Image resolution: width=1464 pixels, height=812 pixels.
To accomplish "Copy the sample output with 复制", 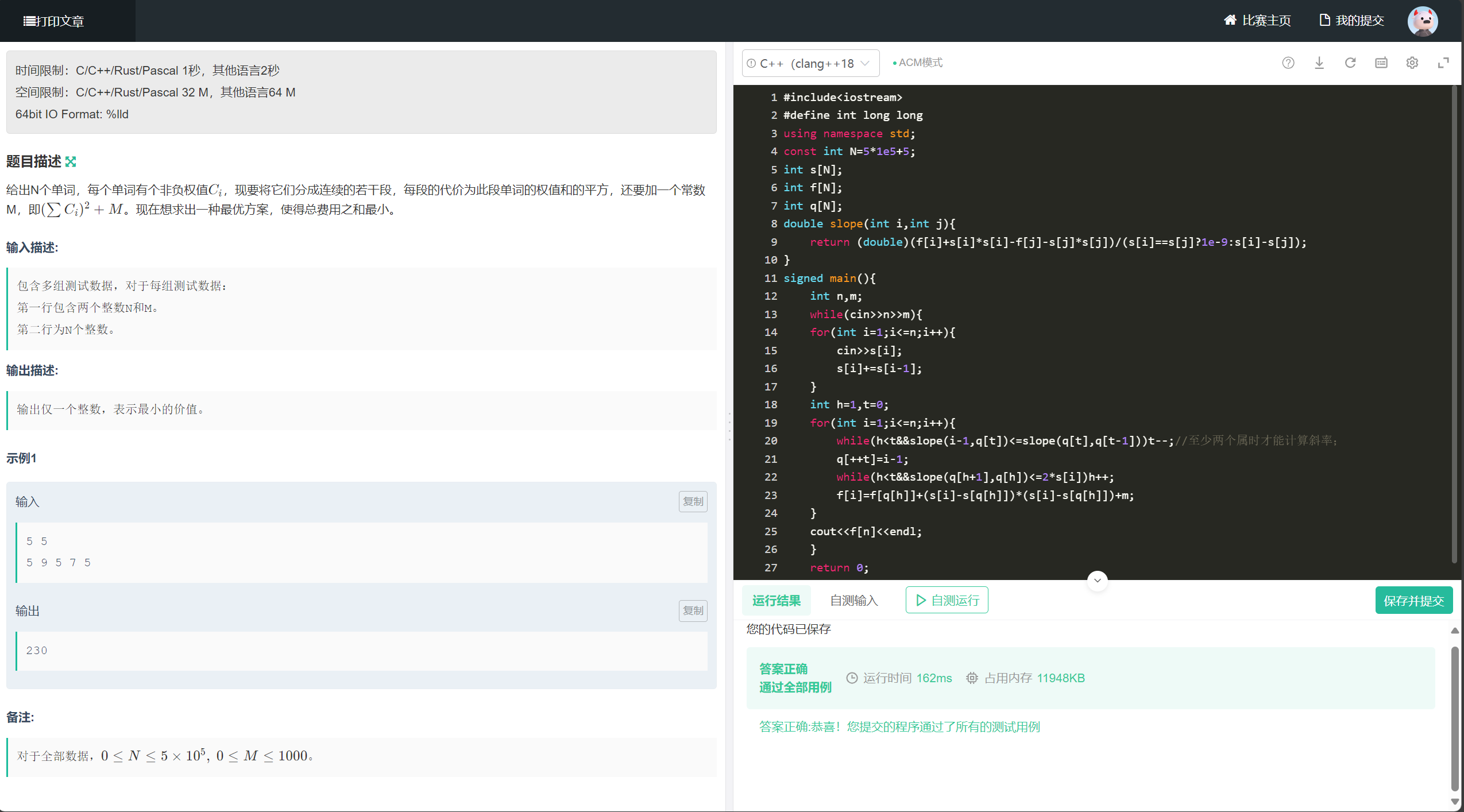I will pyautogui.click(x=693, y=610).
